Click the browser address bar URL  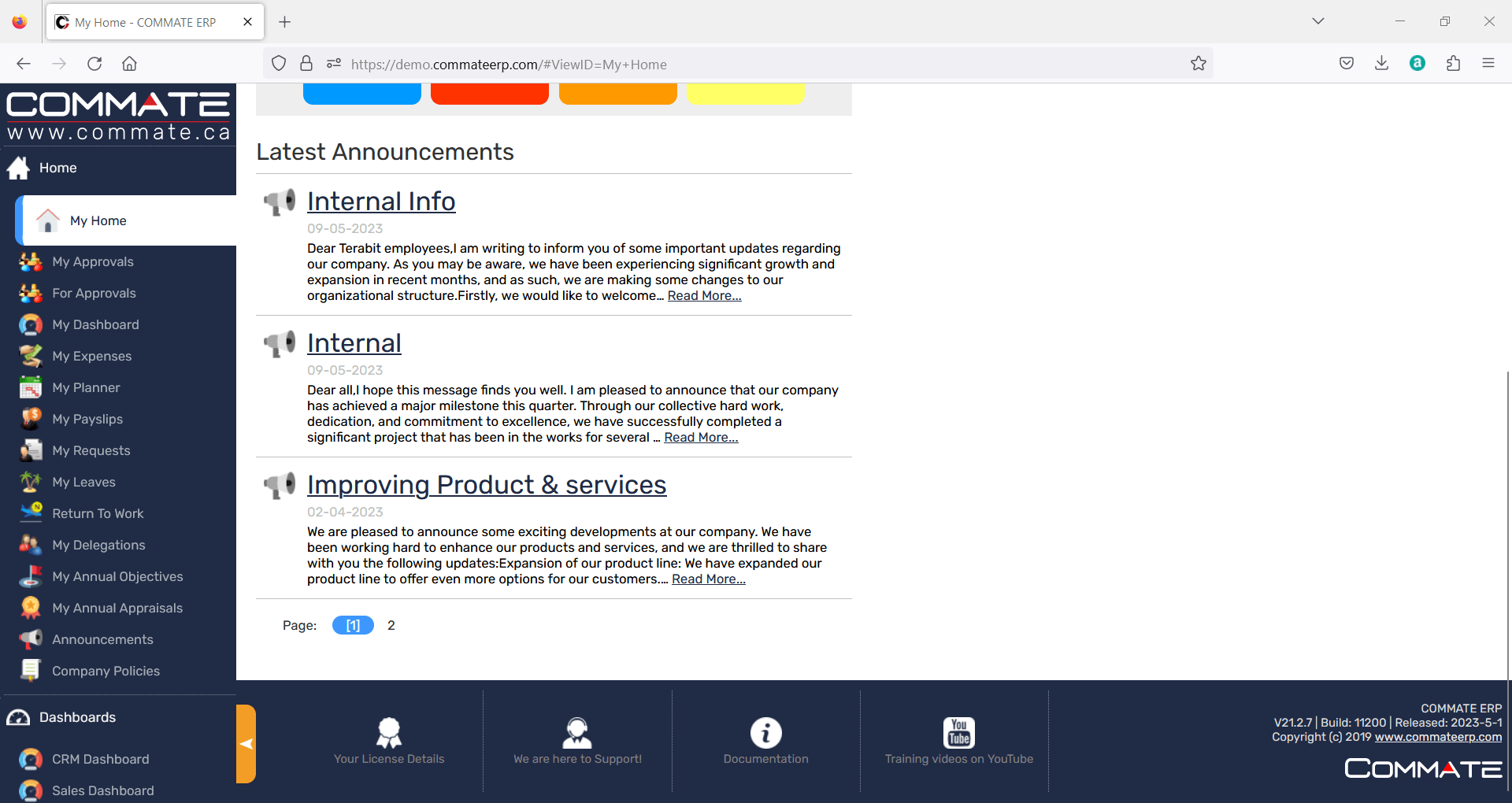coord(509,65)
